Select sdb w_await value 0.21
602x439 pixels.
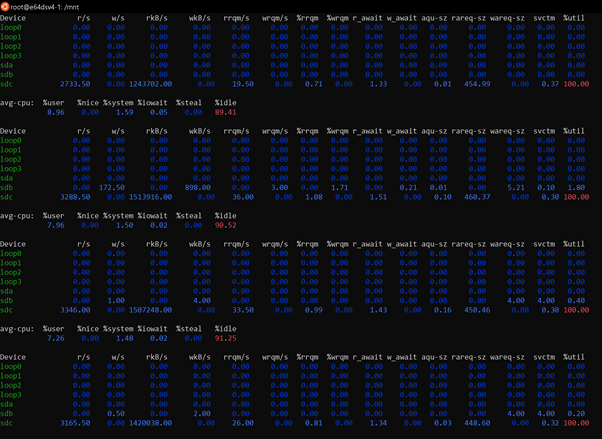click(408, 188)
